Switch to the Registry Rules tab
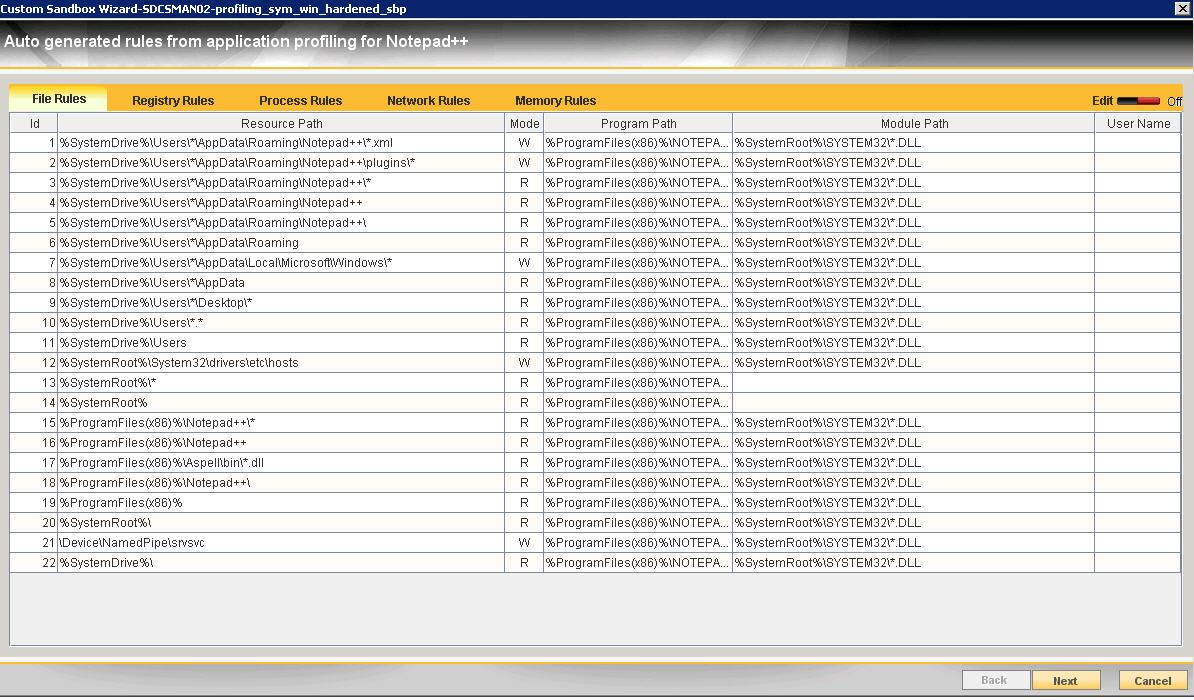Viewport: 1194px width, 700px height. click(x=173, y=100)
